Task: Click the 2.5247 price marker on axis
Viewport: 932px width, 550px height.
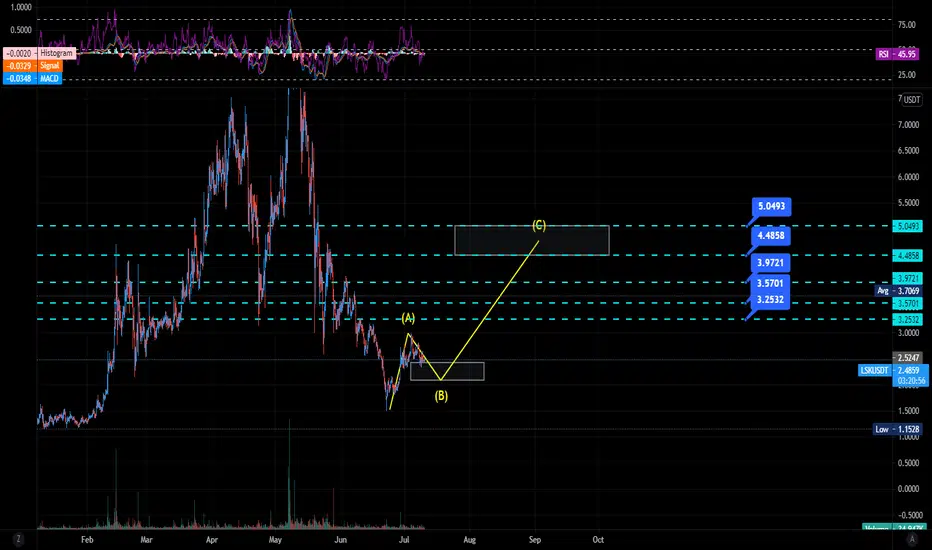Action: tap(908, 358)
